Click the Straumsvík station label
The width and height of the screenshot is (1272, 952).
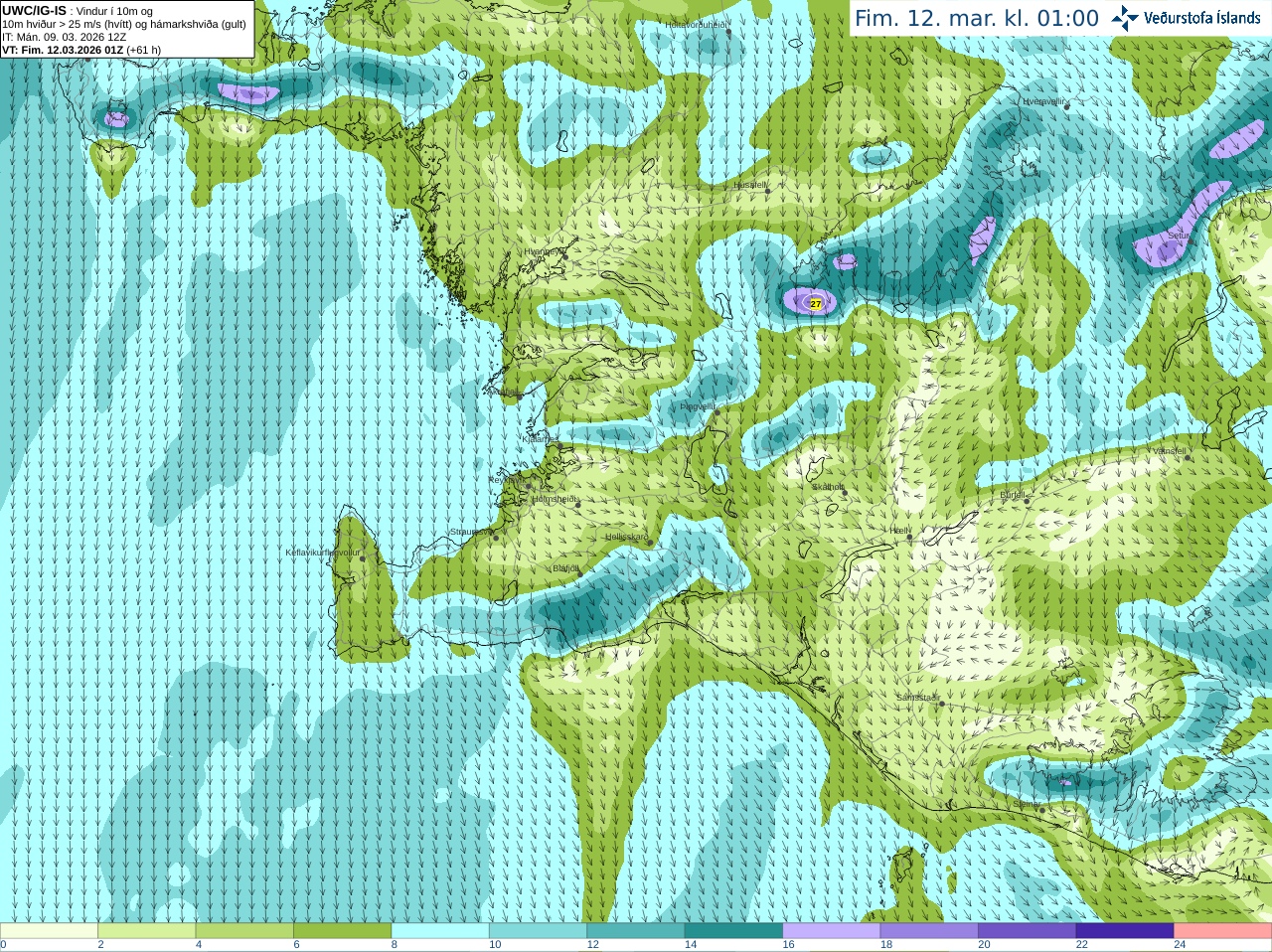[471, 532]
